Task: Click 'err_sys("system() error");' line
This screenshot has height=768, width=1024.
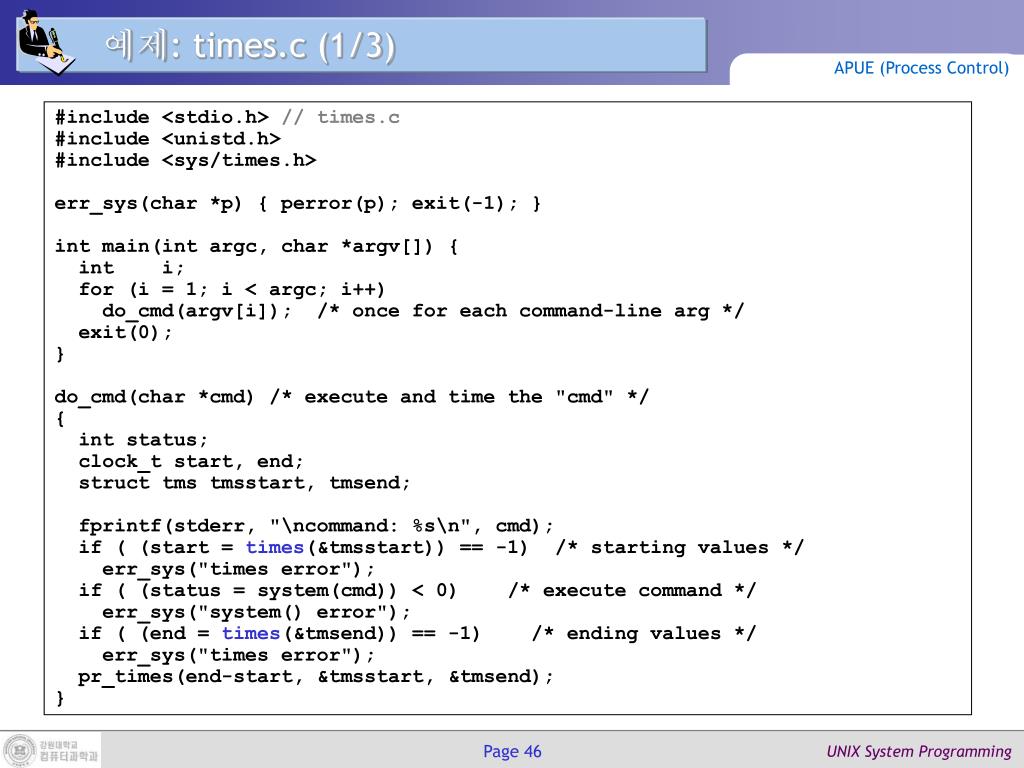Action: pos(257,613)
